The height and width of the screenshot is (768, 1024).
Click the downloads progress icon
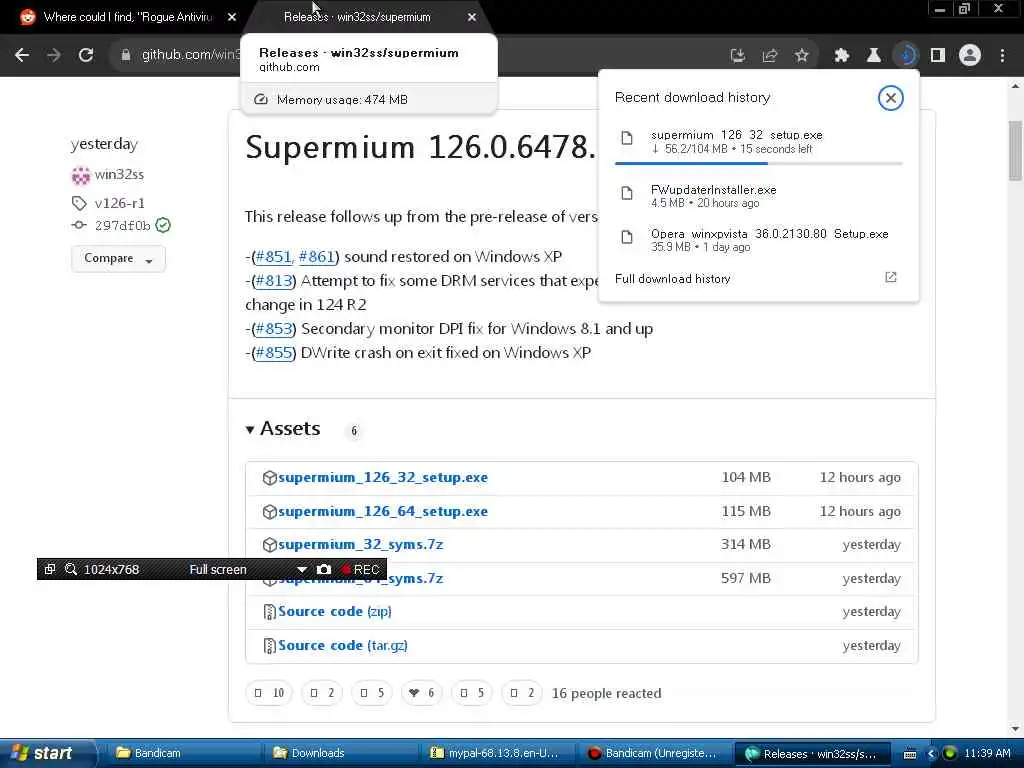point(906,56)
